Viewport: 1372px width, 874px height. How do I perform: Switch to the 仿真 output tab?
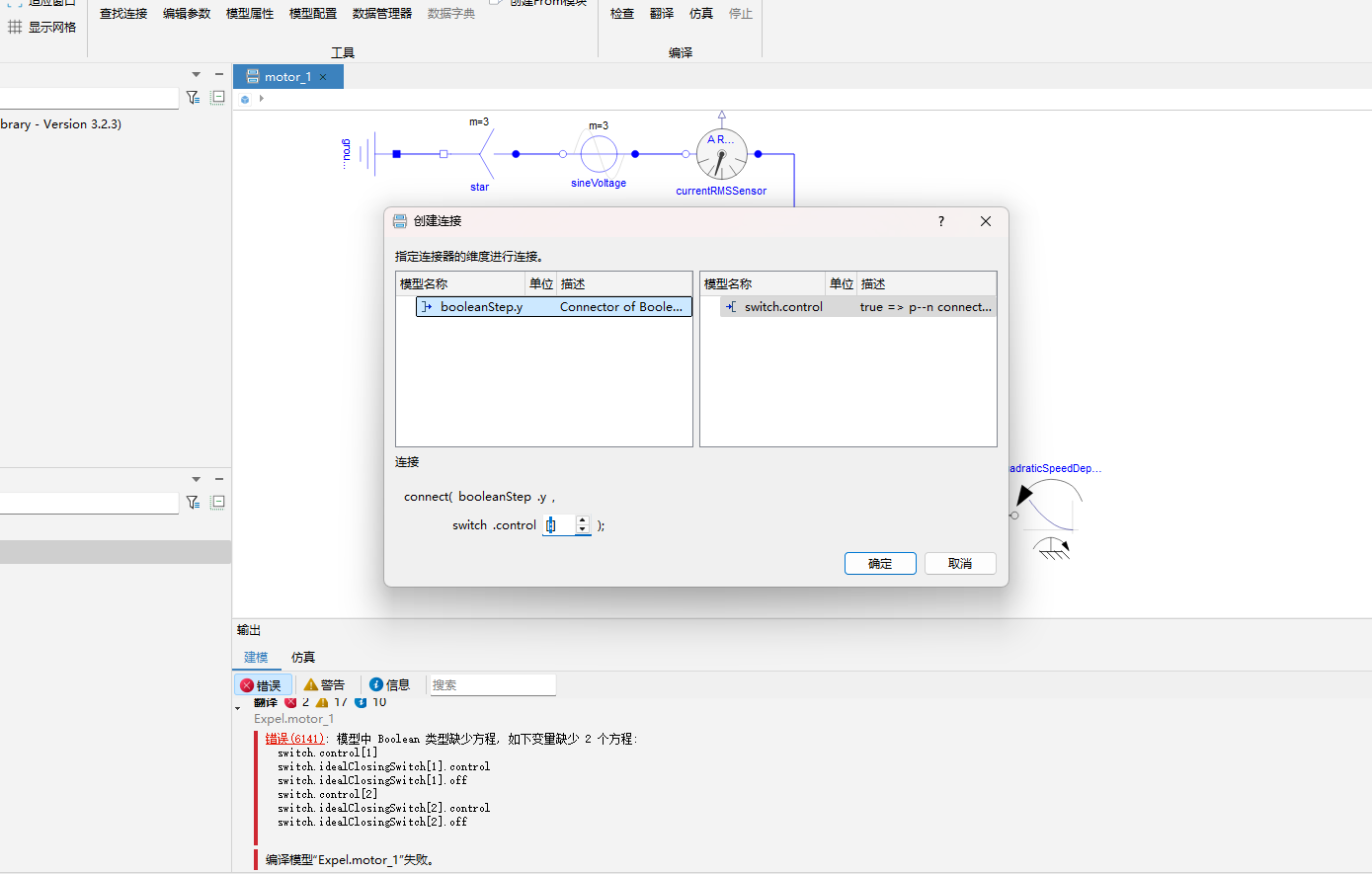click(303, 657)
